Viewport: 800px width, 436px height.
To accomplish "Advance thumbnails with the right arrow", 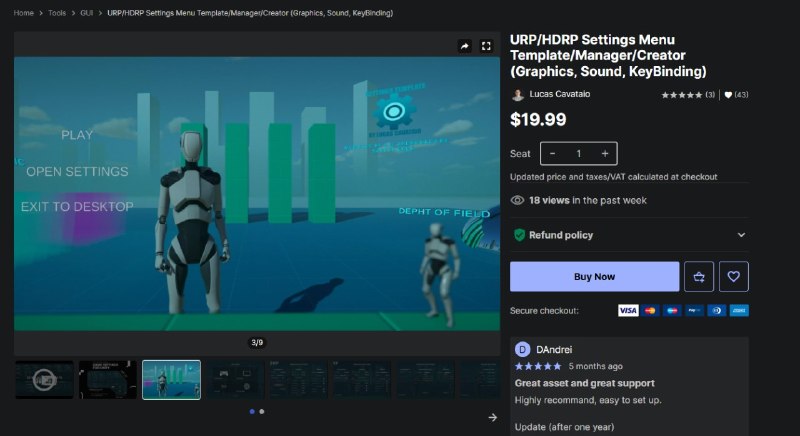I will 492,417.
